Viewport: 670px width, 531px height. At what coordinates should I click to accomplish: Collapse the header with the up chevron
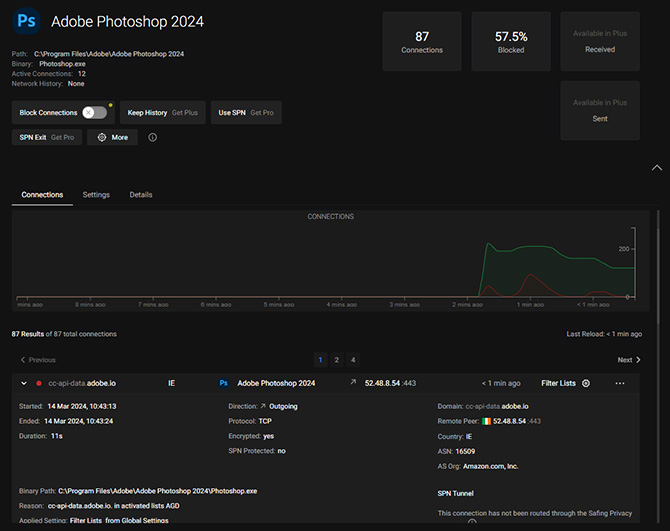[x=656, y=168]
